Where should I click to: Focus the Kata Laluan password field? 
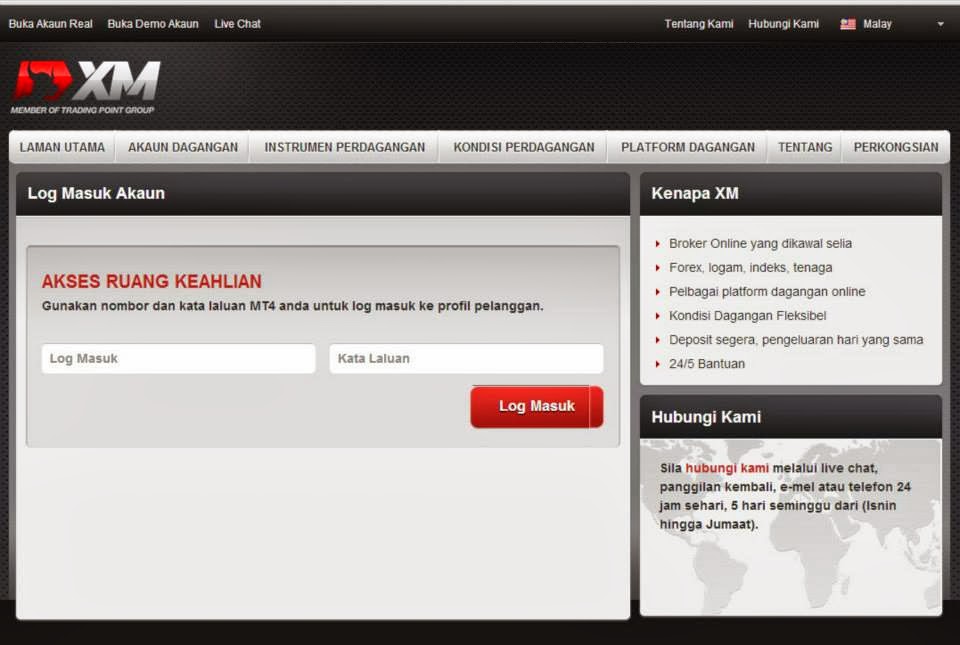pos(467,359)
